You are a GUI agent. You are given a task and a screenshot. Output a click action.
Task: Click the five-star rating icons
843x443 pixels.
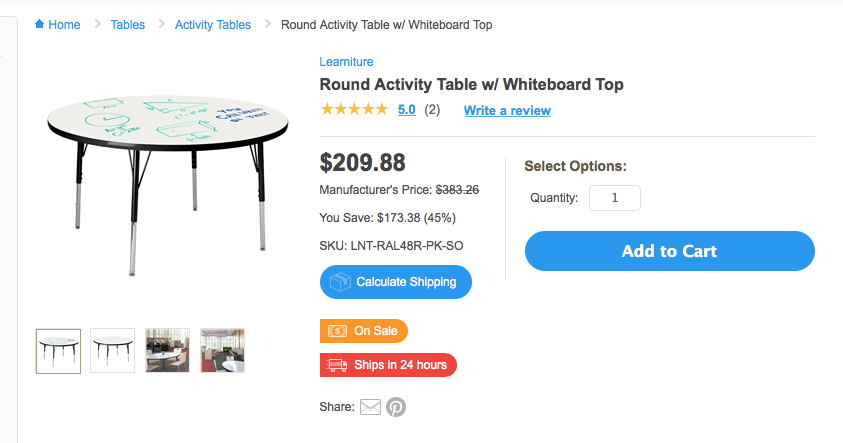point(354,110)
